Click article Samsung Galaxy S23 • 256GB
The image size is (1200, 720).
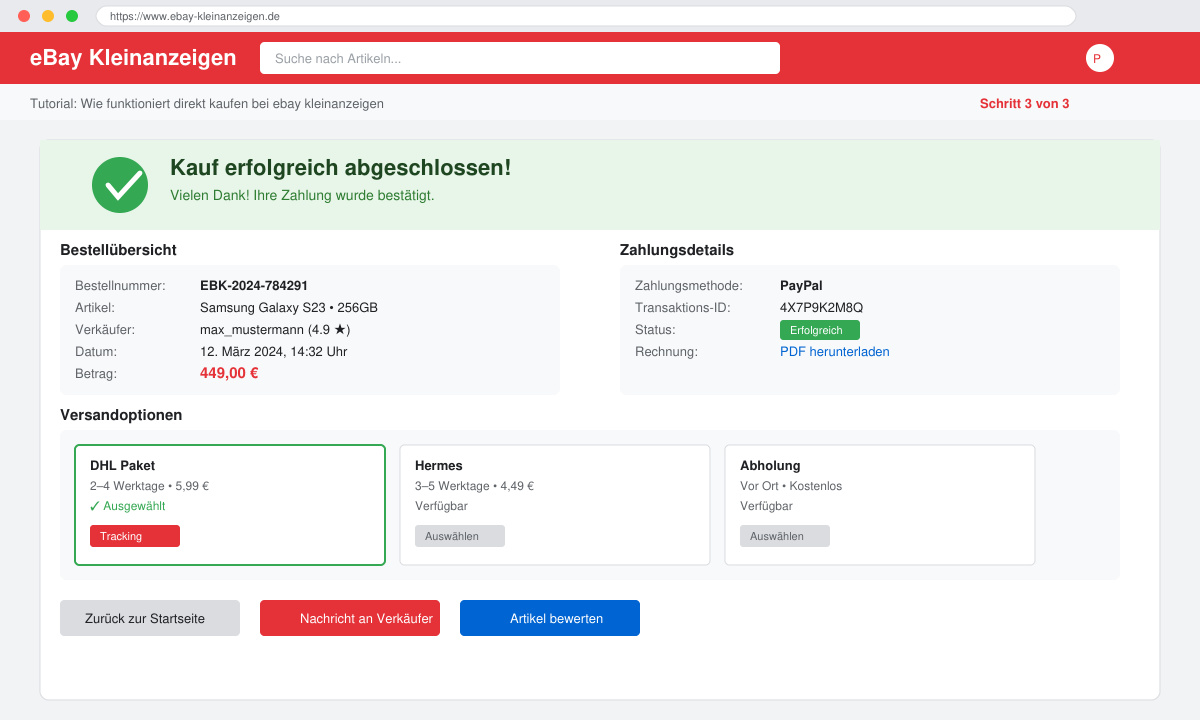pos(289,308)
